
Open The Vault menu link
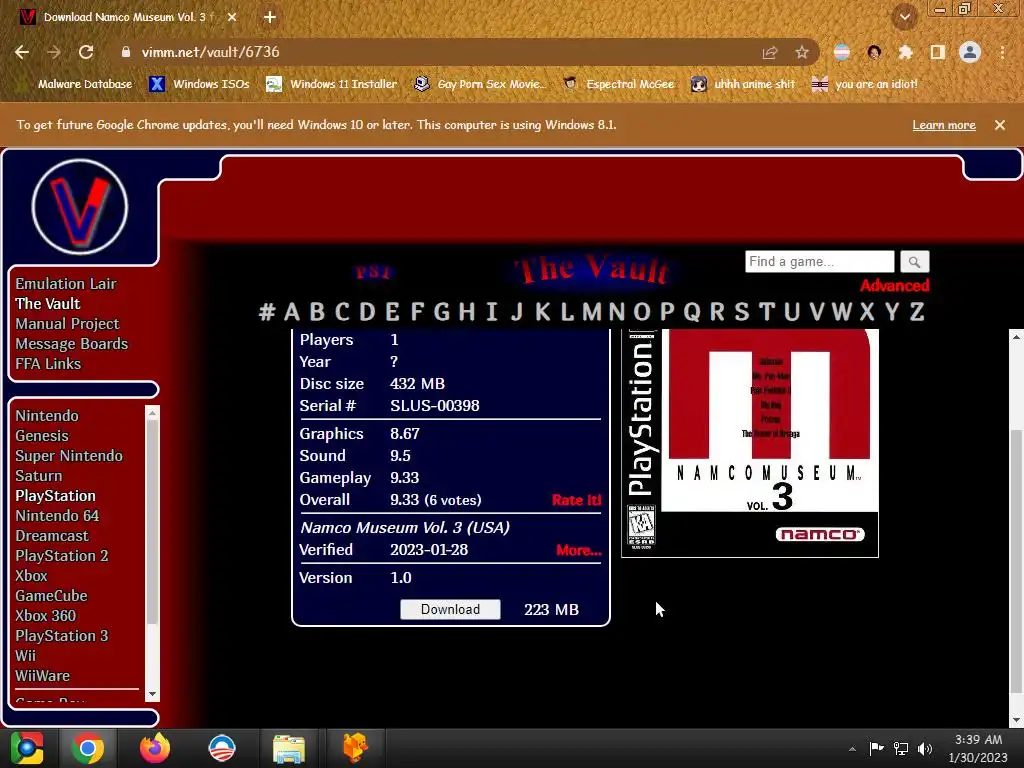point(48,304)
